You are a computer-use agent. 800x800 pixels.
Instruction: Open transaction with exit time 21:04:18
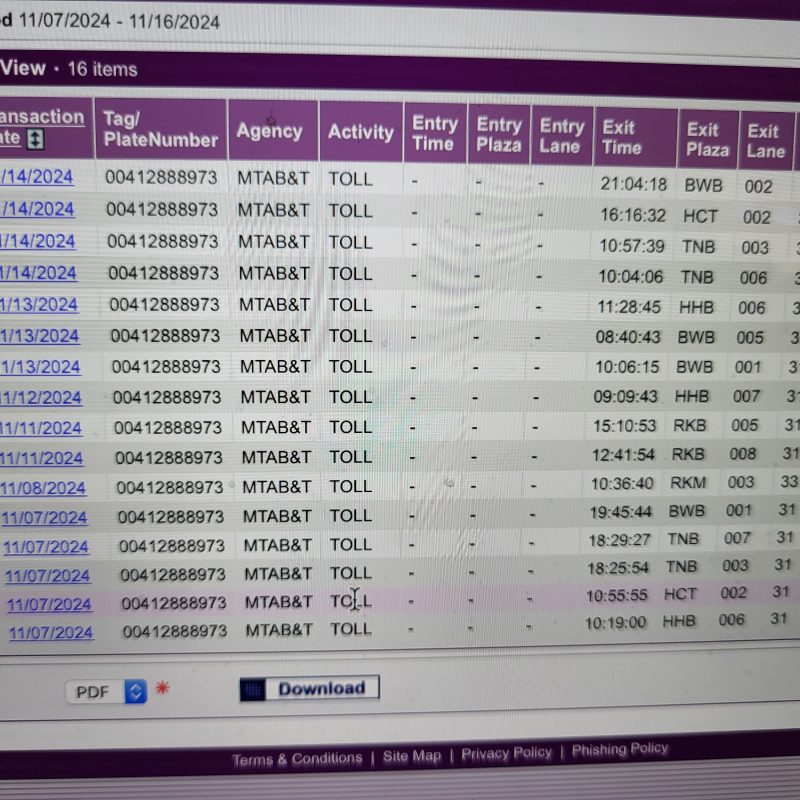[x=37, y=178]
